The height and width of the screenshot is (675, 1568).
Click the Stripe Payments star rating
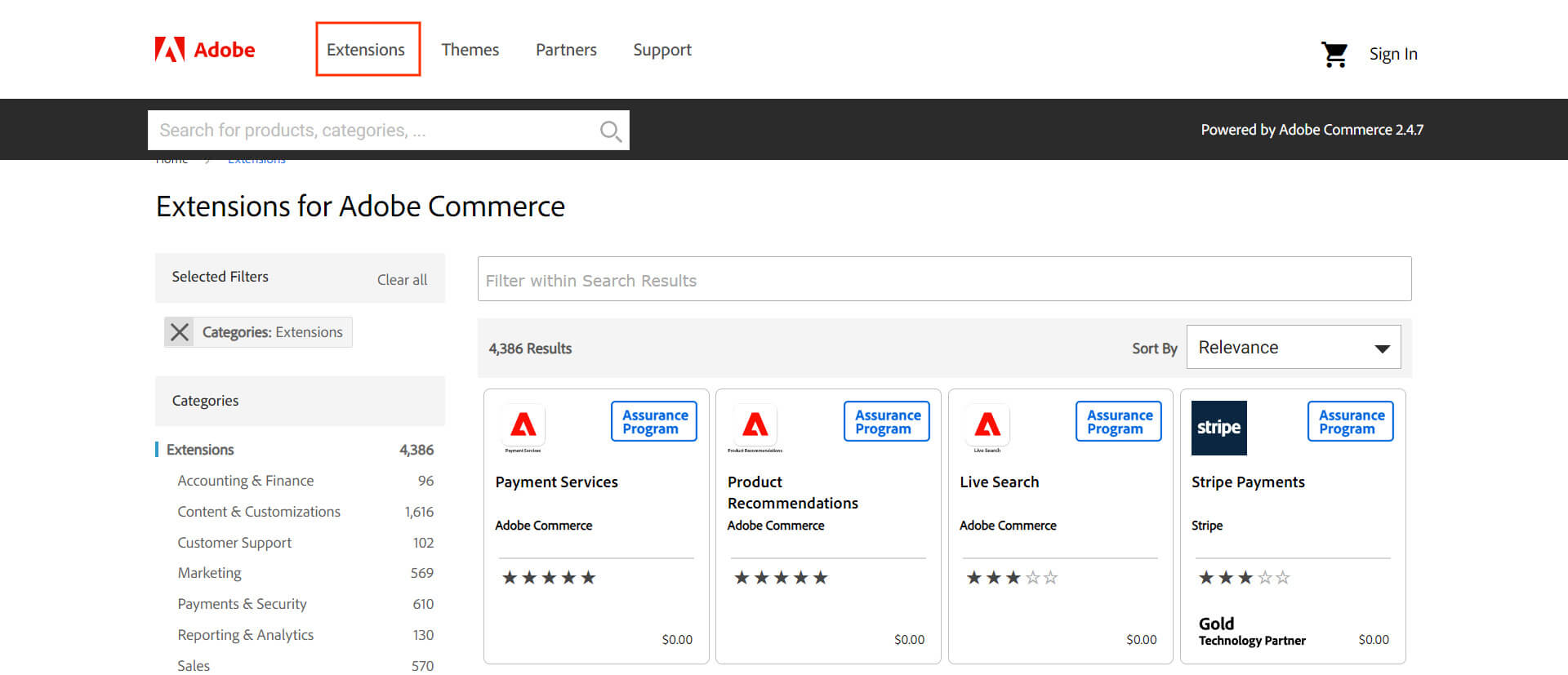(1245, 578)
